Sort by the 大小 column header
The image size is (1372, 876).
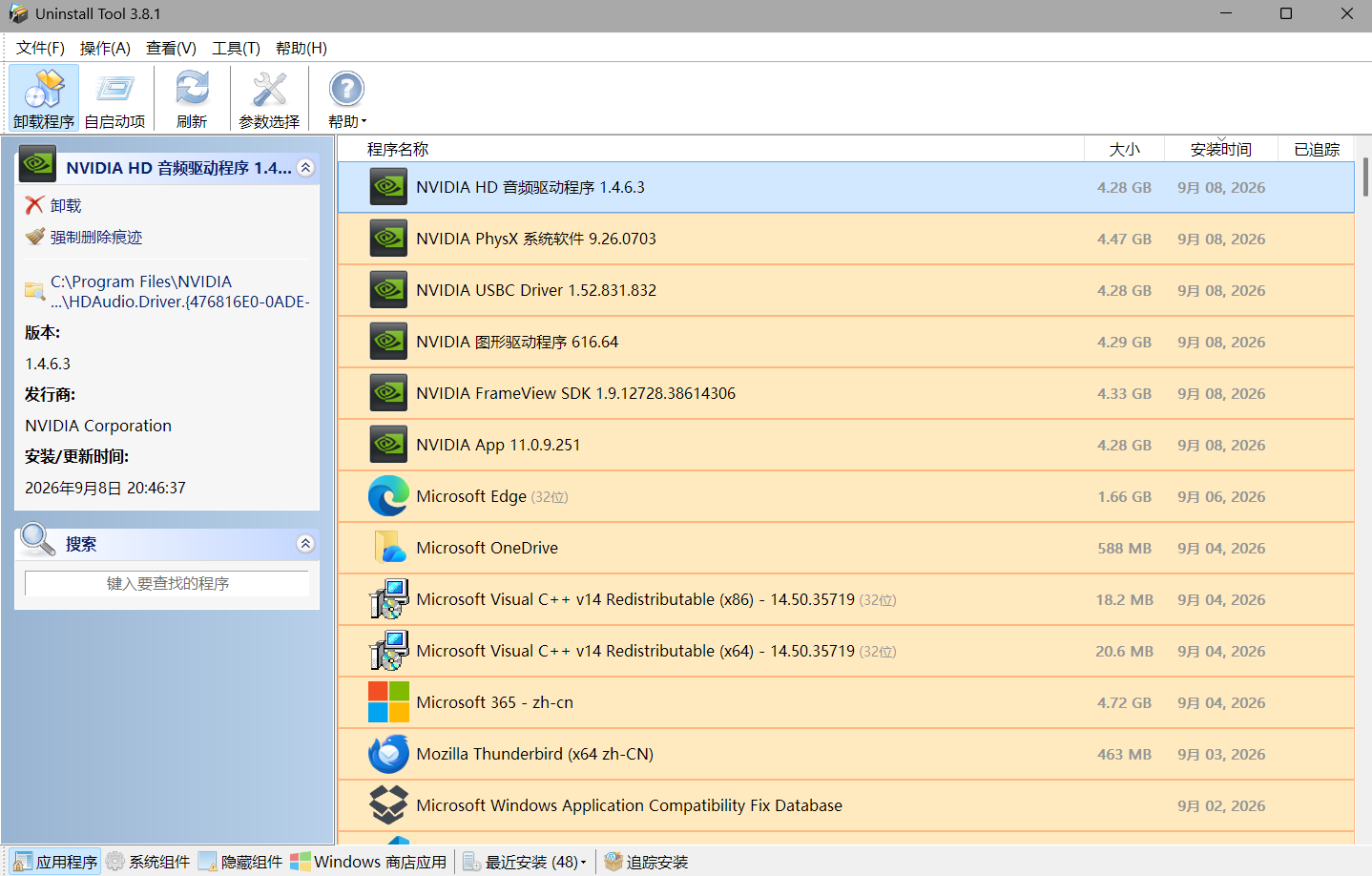pos(1125,149)
